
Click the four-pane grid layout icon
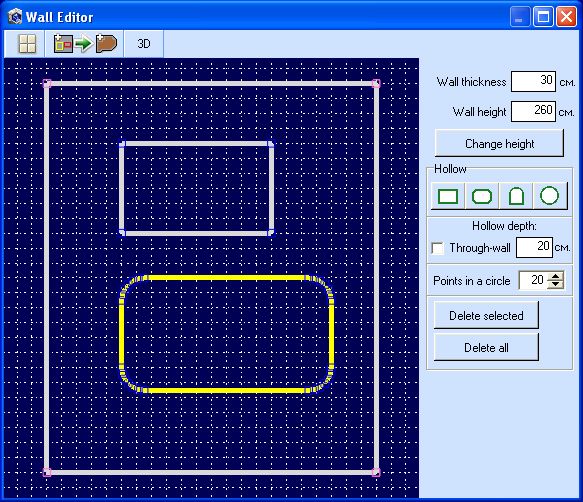[27, 44]
